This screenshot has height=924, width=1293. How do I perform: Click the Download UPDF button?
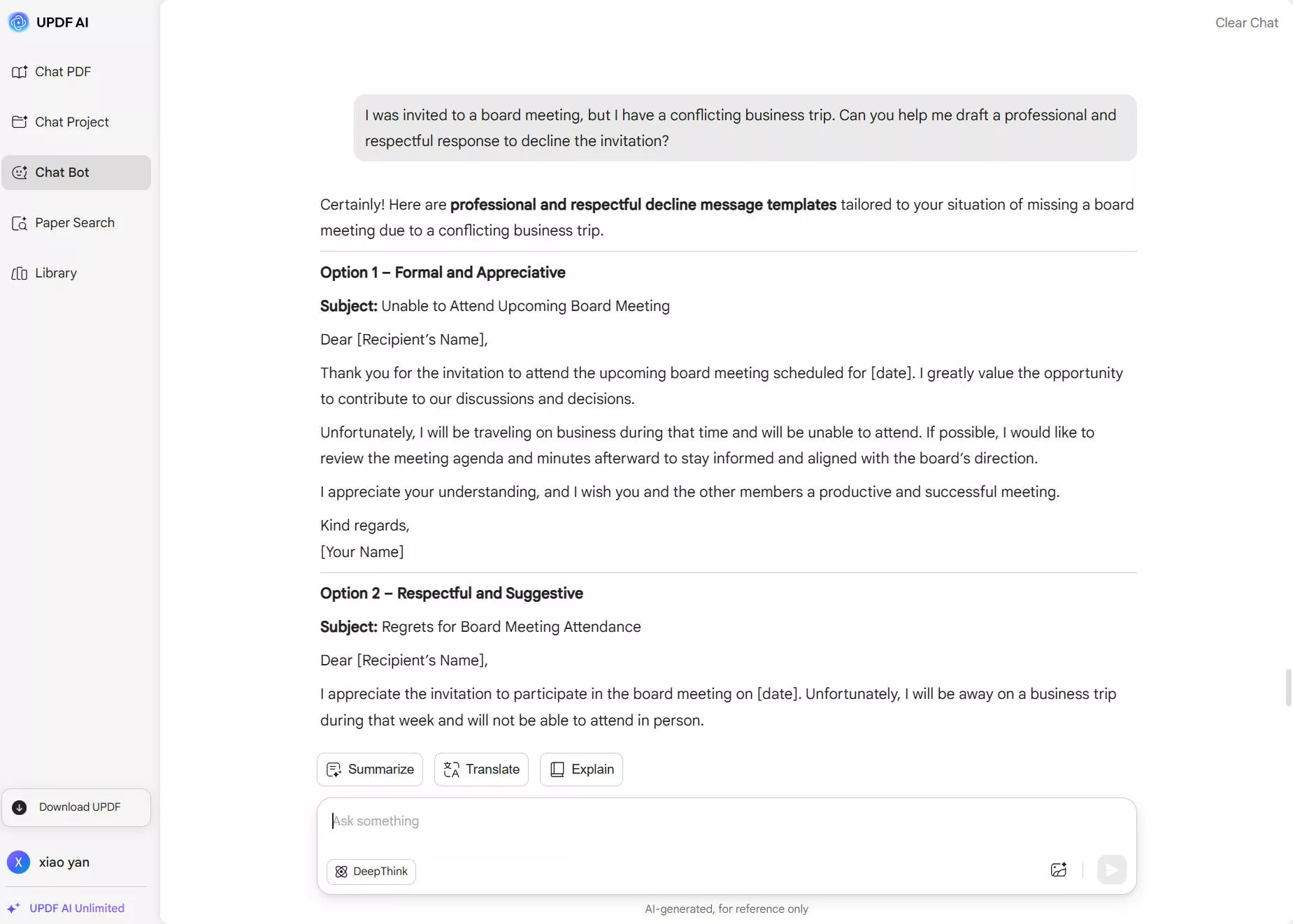coord(76,807)
